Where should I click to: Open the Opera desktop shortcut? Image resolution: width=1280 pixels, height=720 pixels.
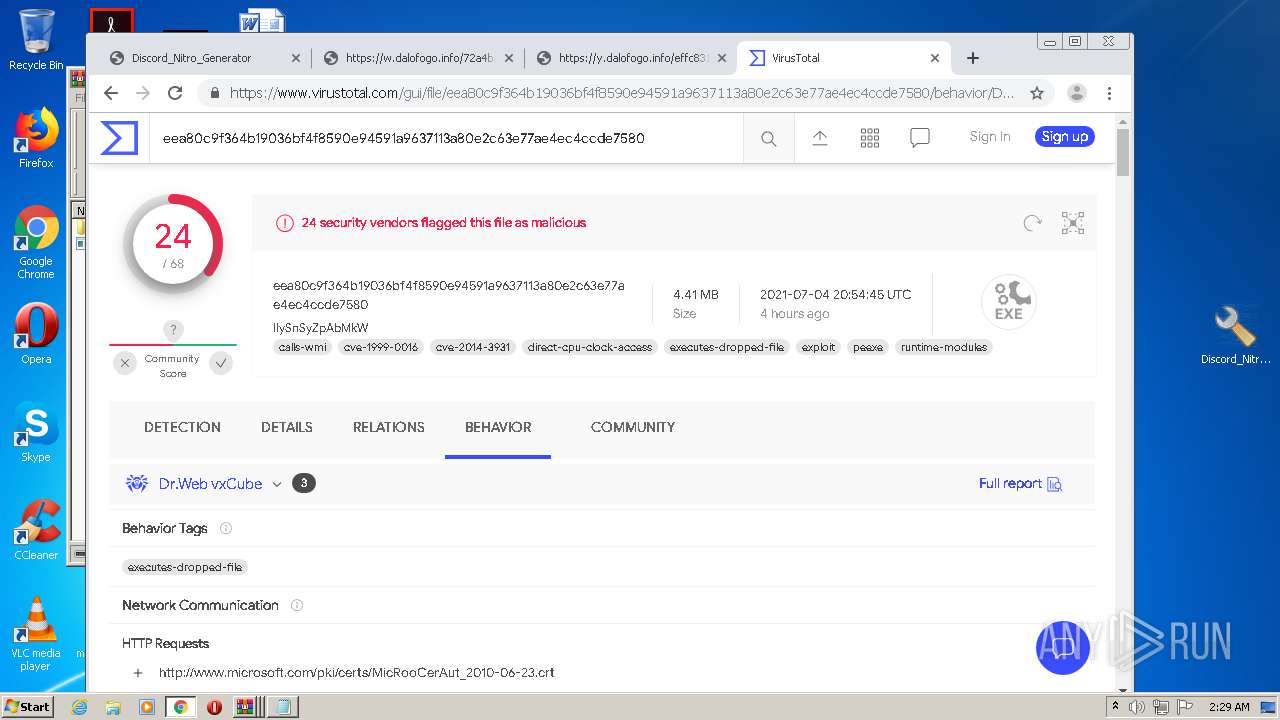coord(36,334)
